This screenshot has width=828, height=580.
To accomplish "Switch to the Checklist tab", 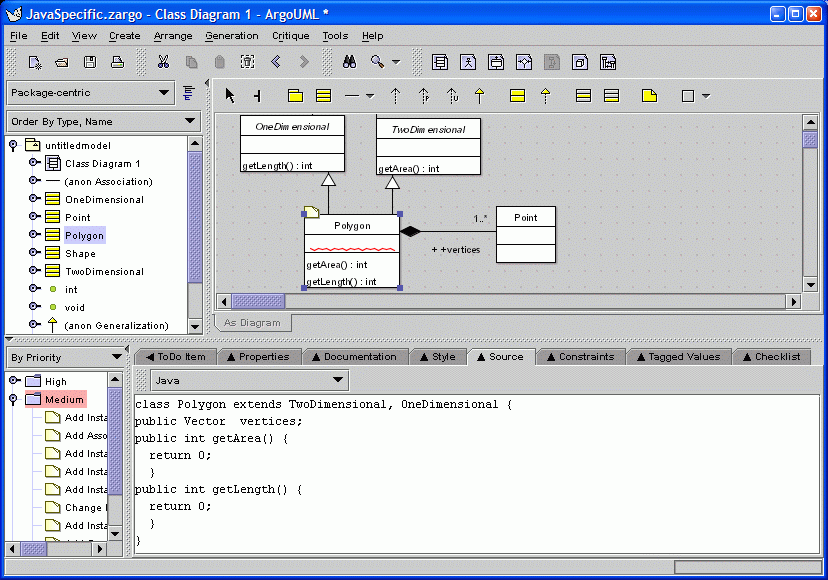I will pos(771,357).
